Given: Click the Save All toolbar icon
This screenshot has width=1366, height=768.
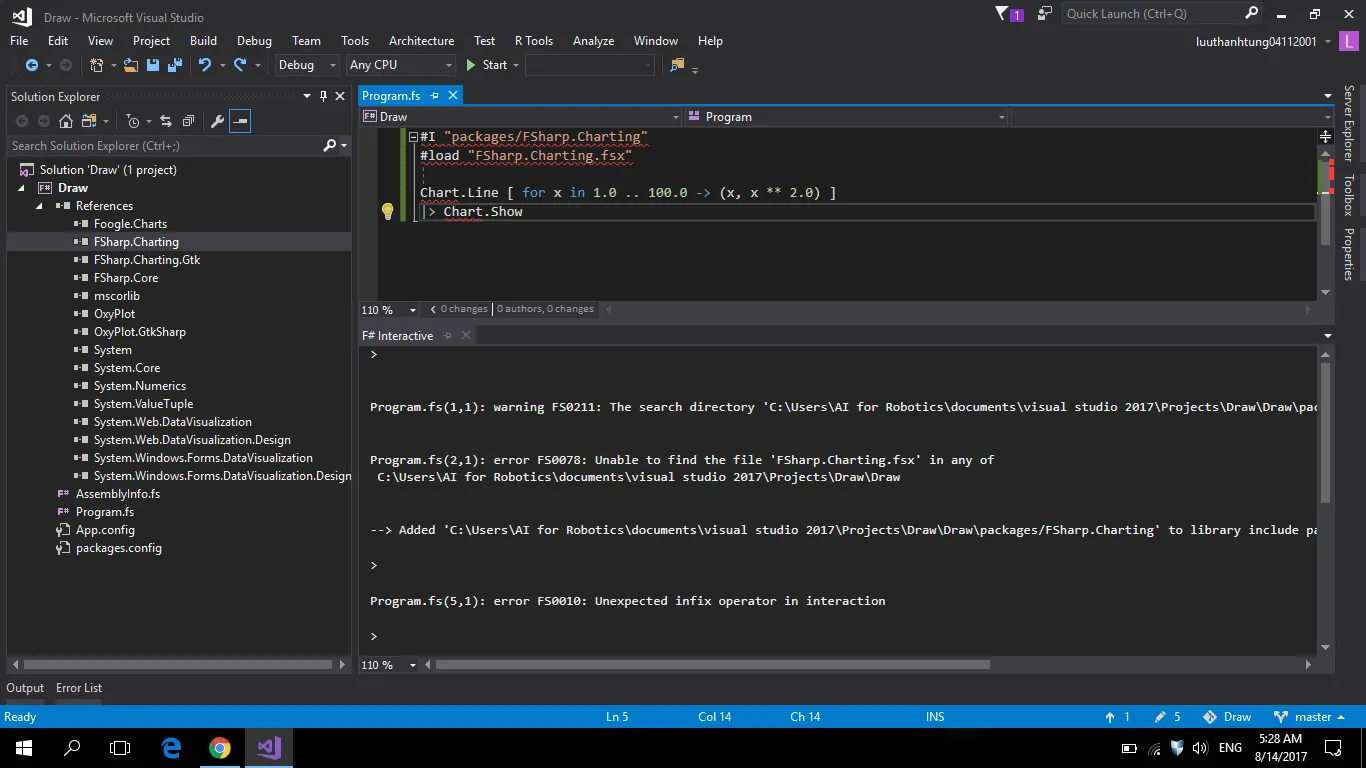Looking at the screenshot, I should point(175,65).
